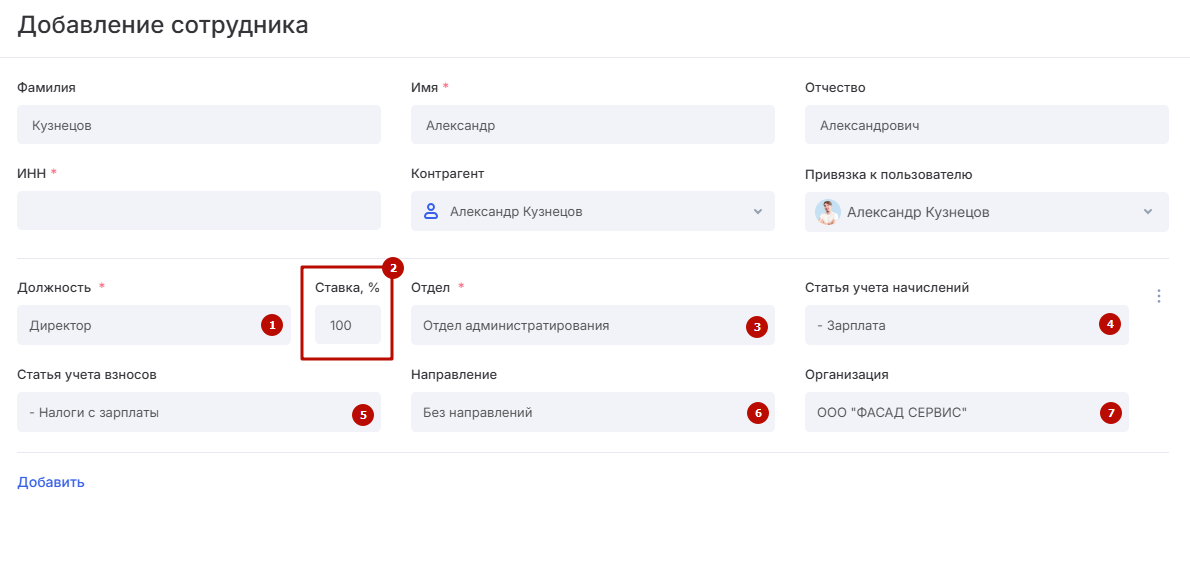Click red marker number 7 badge

click(x=1108, y=412)
